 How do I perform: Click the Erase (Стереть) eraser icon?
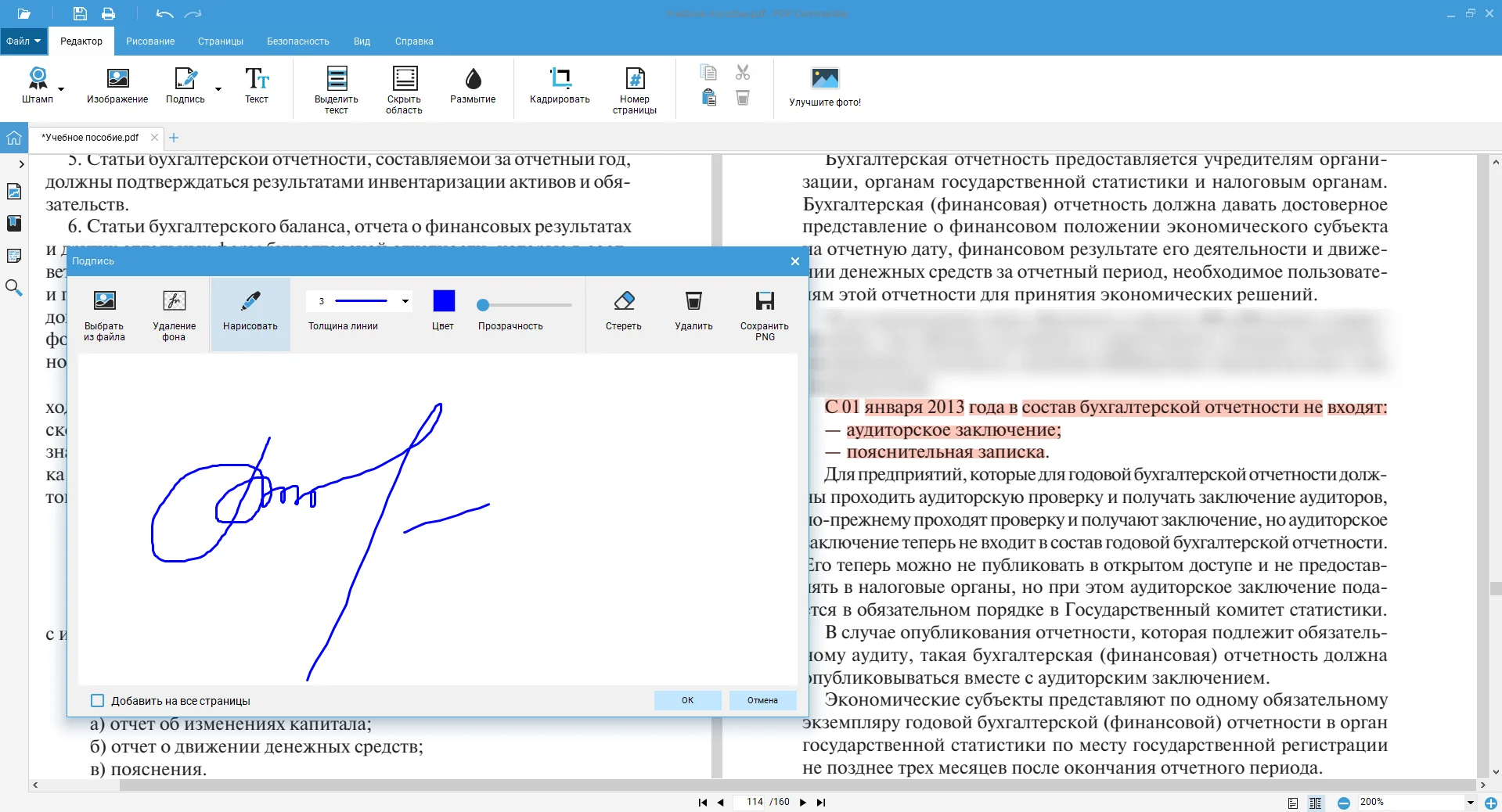(623, 301)
